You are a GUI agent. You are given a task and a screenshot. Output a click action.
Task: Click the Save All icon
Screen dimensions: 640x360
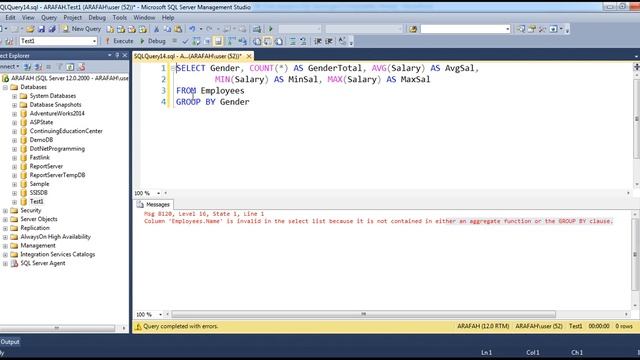pos(52,29)
